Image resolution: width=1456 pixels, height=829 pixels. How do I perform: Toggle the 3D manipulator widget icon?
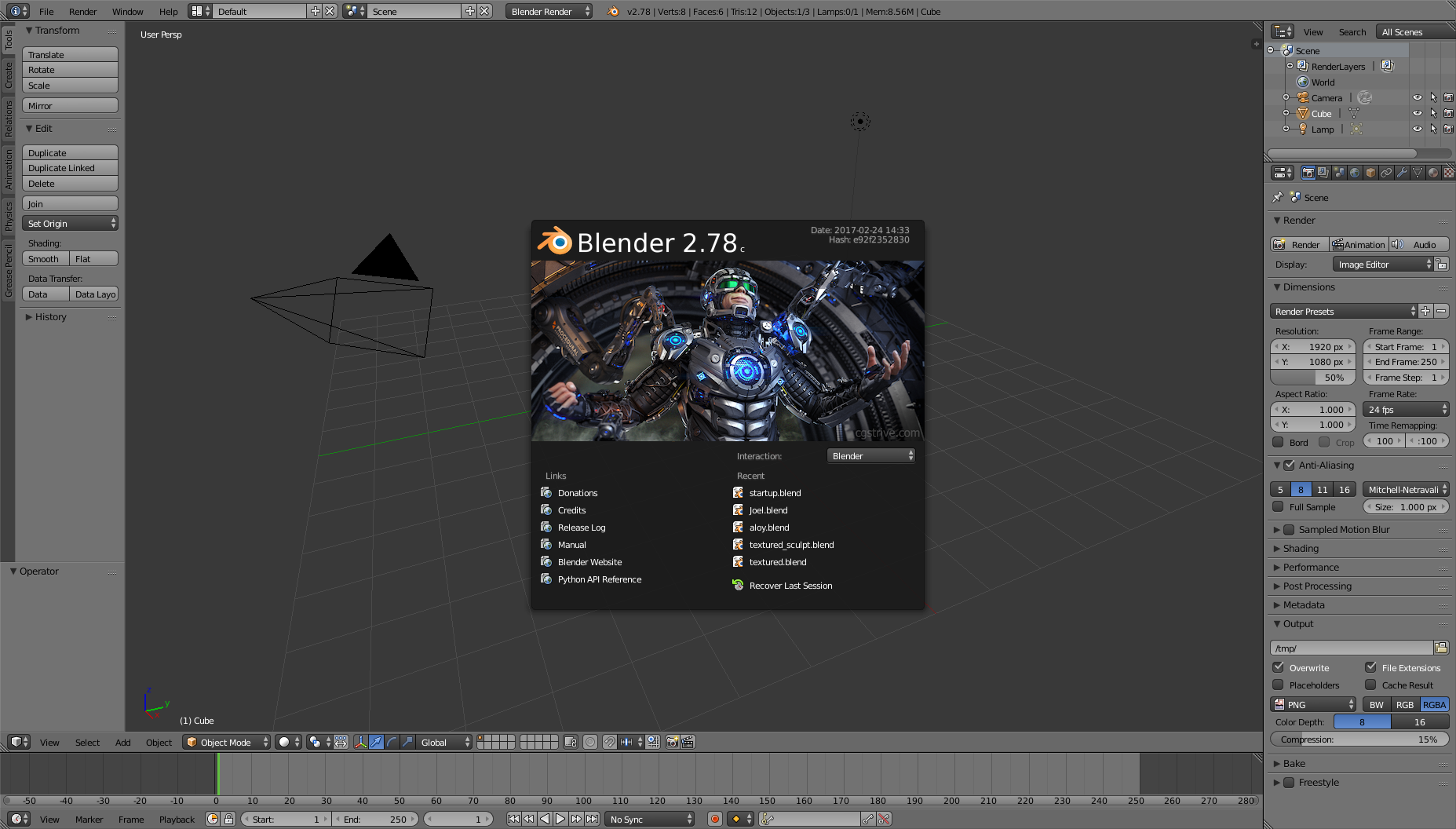point(360,742)
